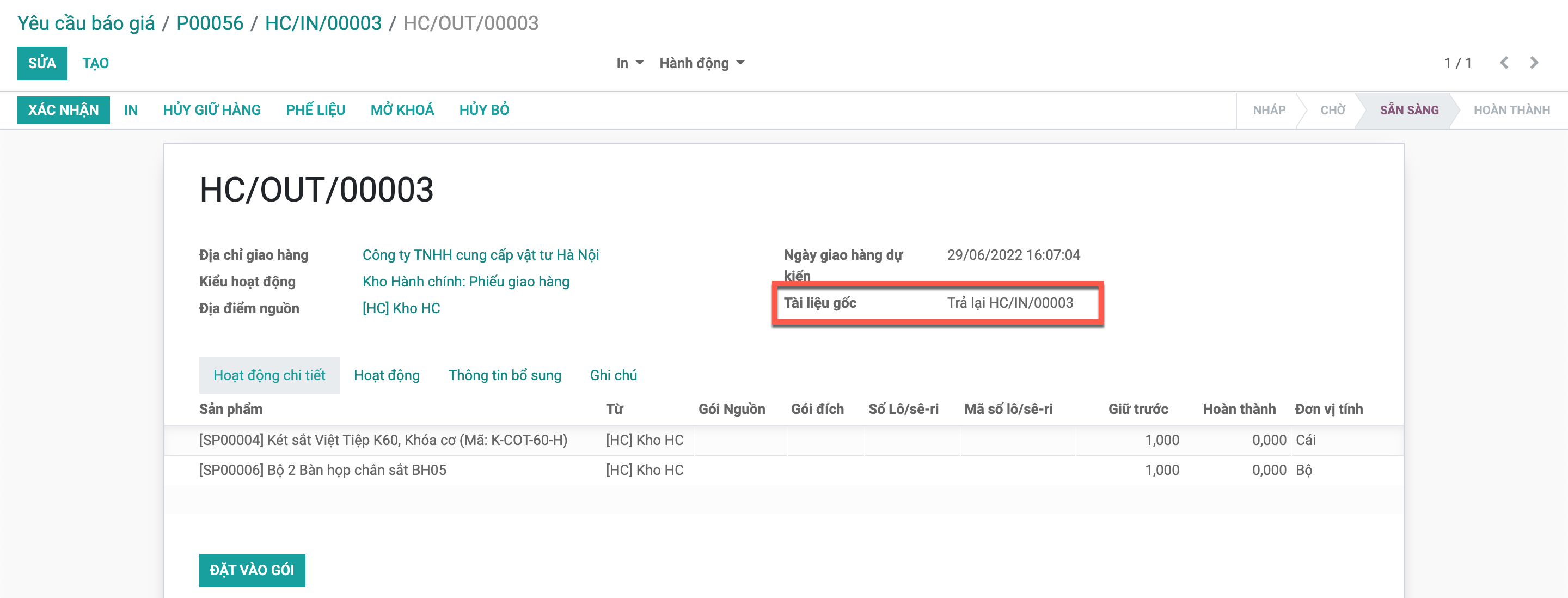Click the HỦY BỎ cancel button

[484, 110]
